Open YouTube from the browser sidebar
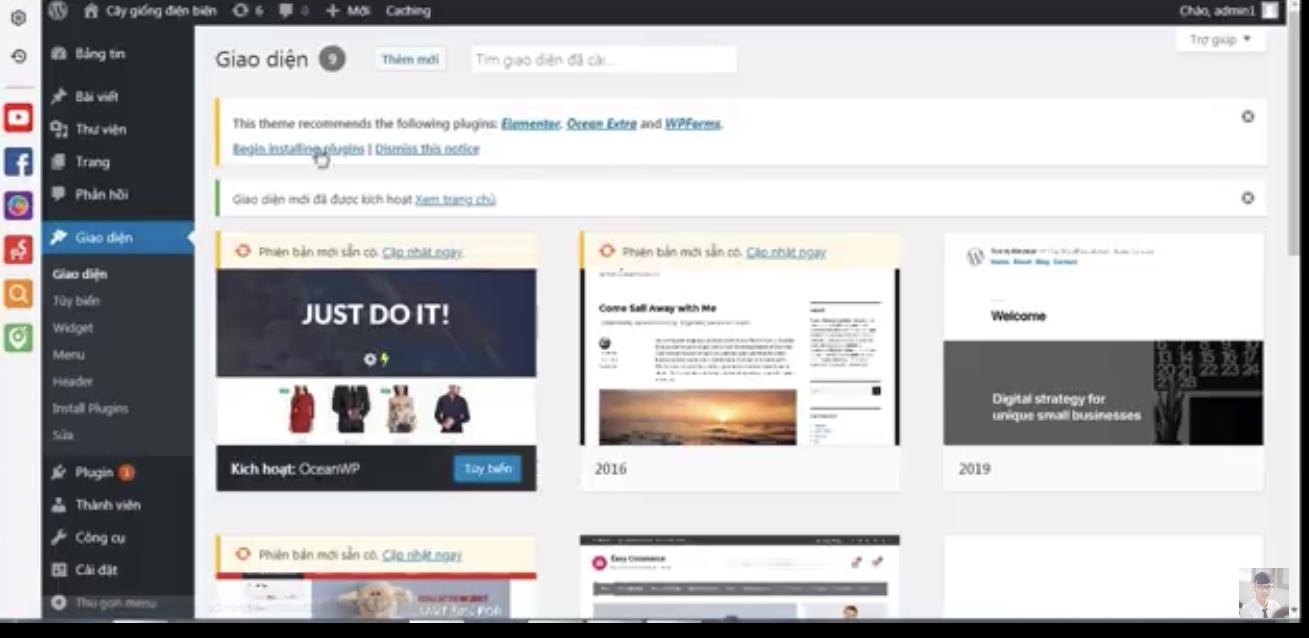 pyautogui.click(x=18, y=118)
